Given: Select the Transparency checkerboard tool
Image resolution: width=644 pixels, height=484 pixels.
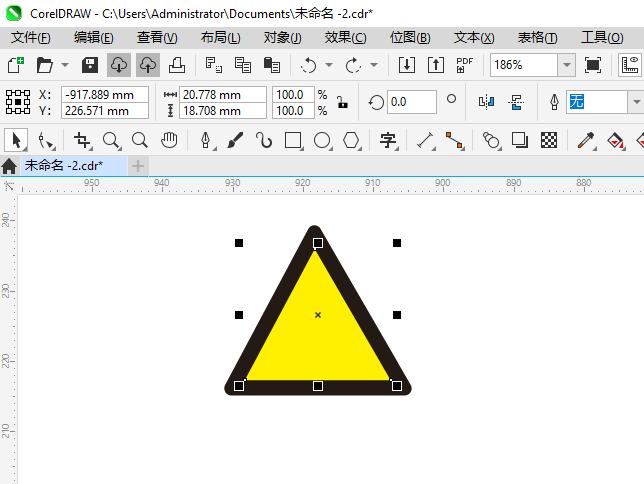Looking at the screenshot, I should tap(549, 141).
